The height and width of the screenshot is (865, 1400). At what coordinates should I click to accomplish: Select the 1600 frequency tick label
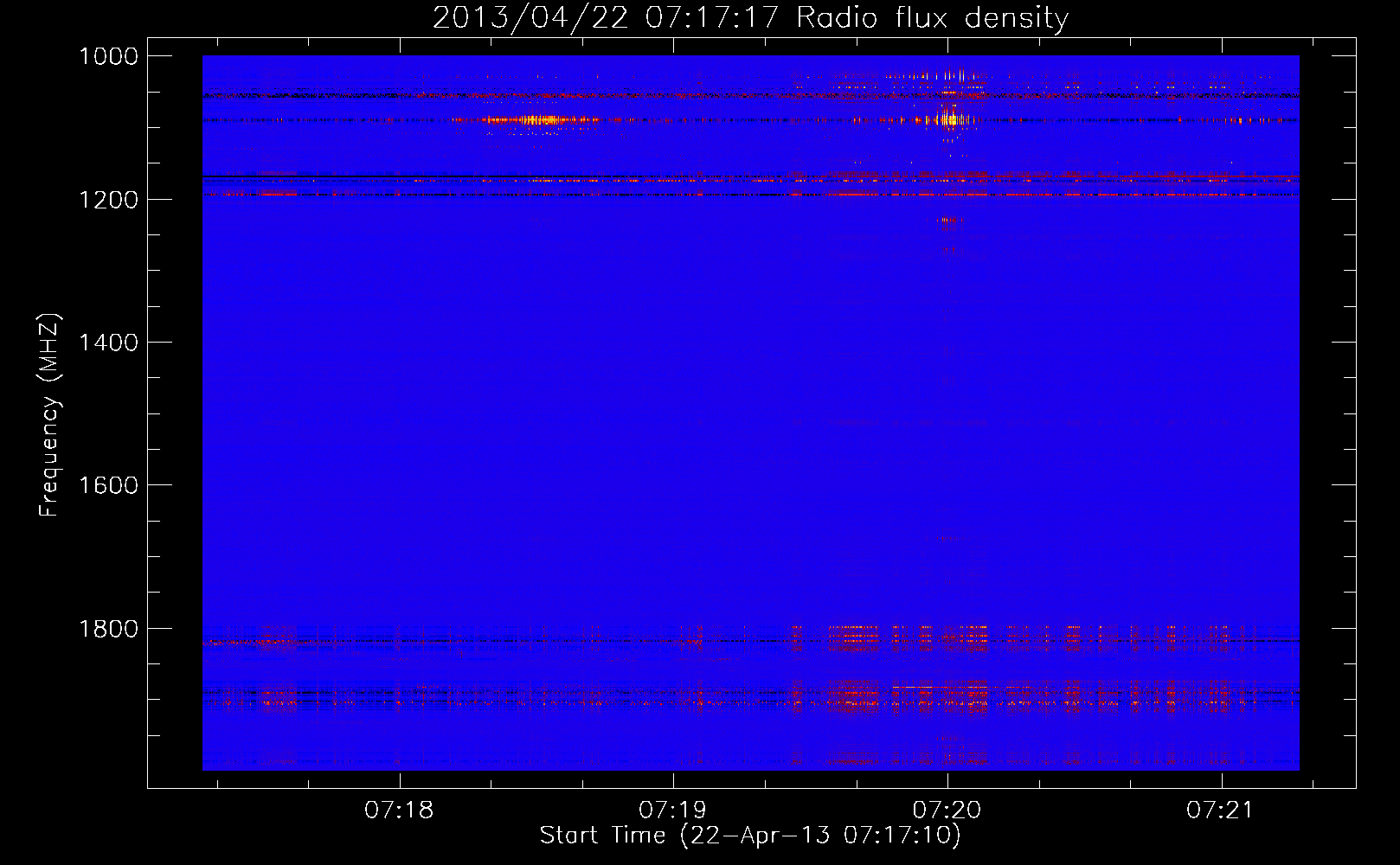pyautogui.click(x=108, y=485)
